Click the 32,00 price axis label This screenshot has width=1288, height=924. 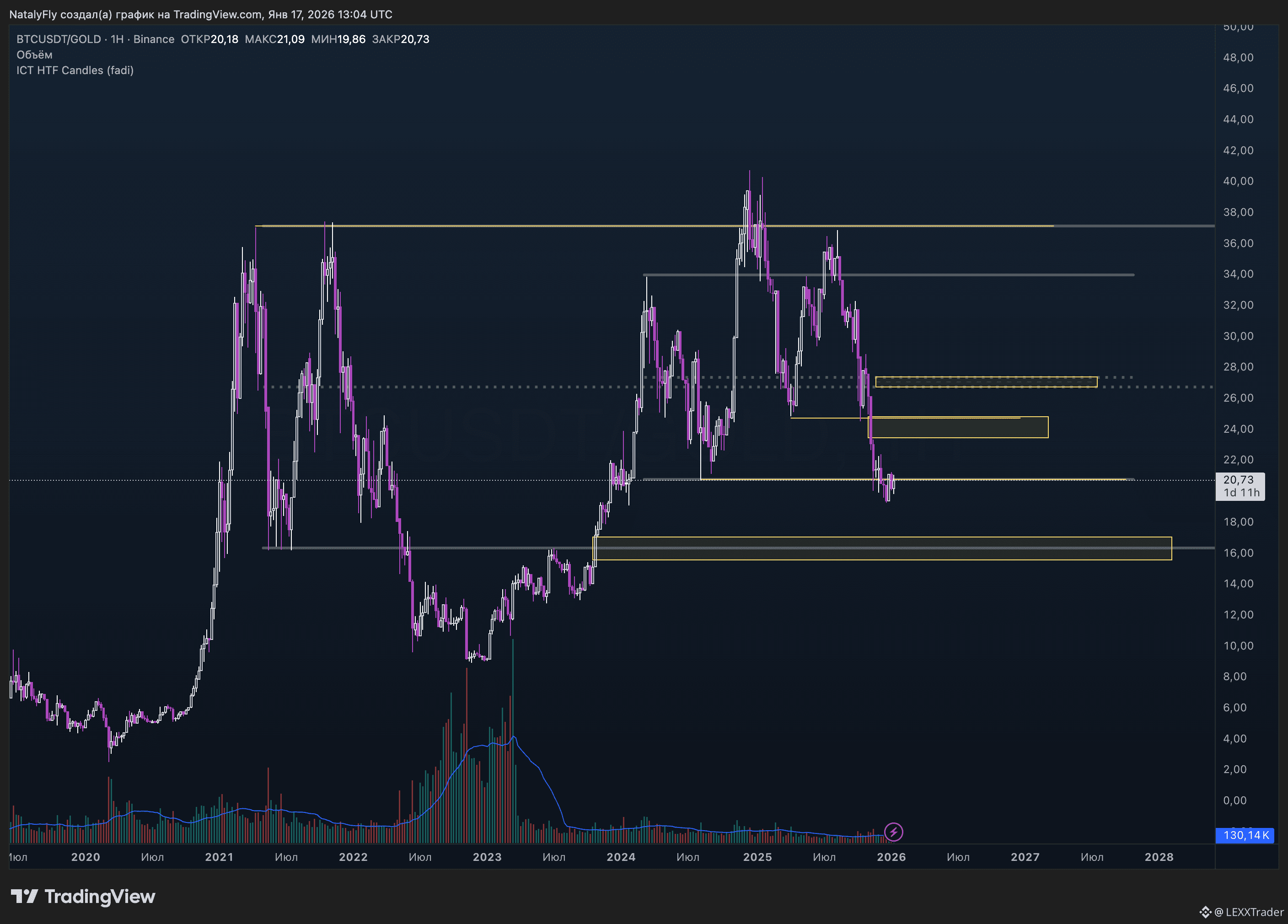(x=1238, y=305)
